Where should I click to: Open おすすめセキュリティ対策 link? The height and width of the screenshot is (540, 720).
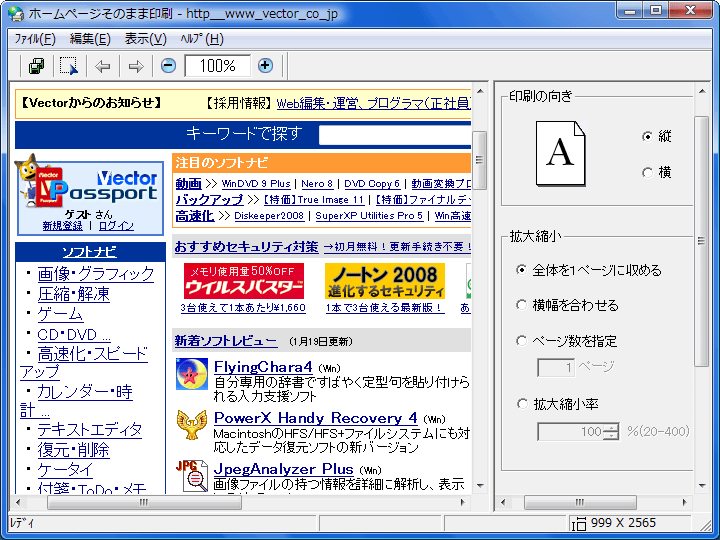point(246,247)
